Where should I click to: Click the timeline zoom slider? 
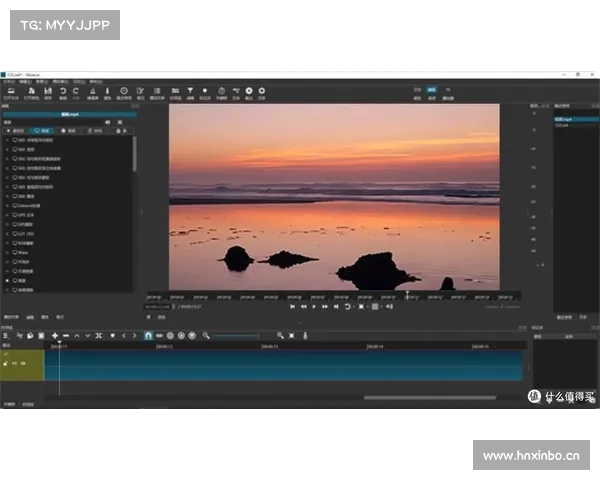(x=235, y=335)
